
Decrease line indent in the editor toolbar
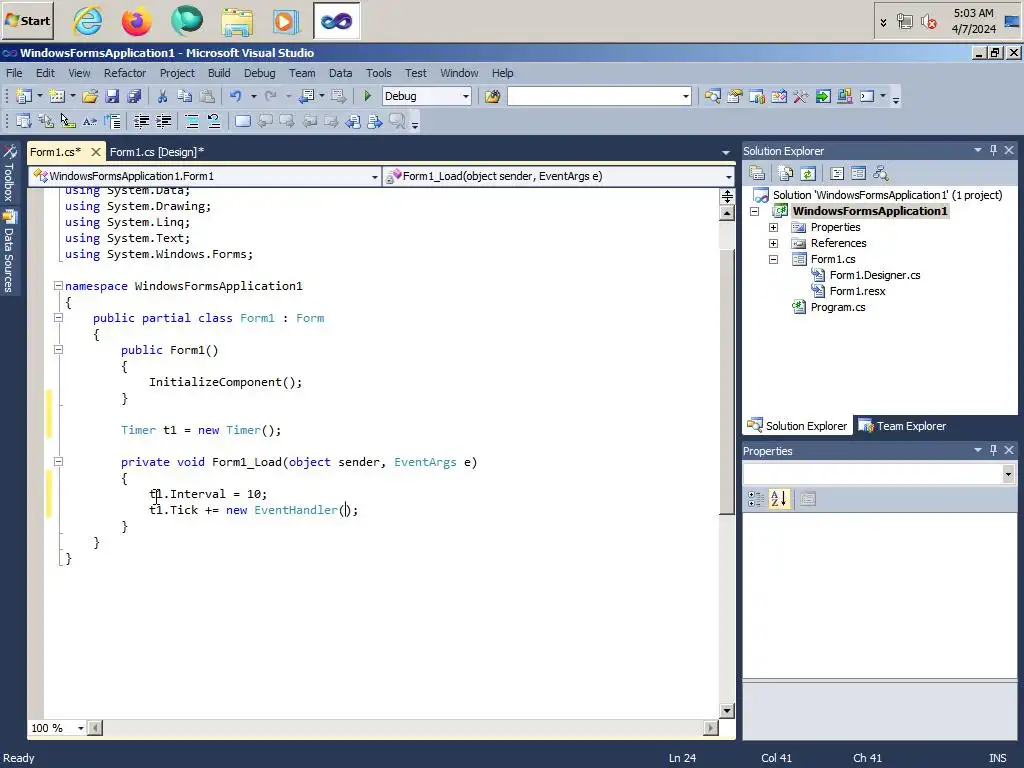pos(141,121)
